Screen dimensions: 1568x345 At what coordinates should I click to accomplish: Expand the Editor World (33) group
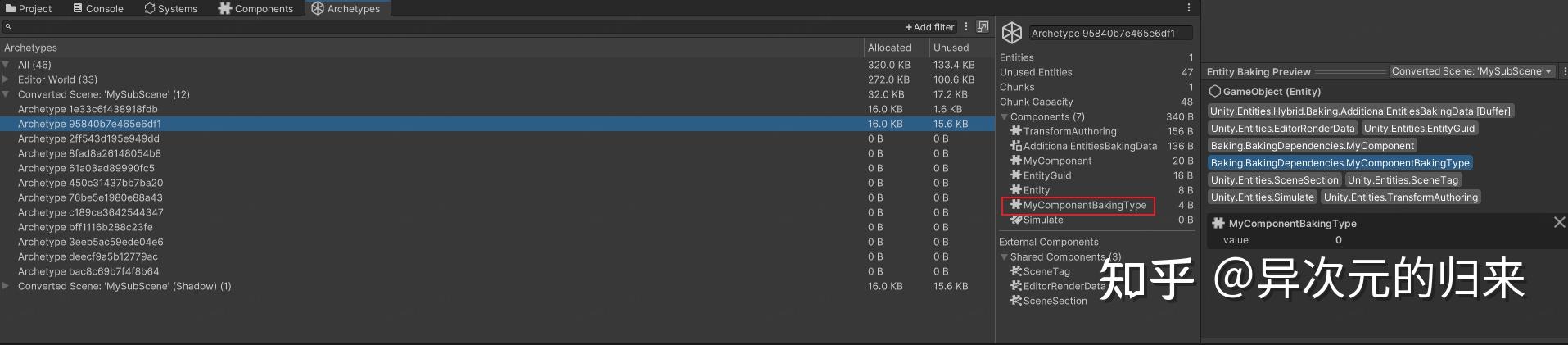(x=7, y=79)
